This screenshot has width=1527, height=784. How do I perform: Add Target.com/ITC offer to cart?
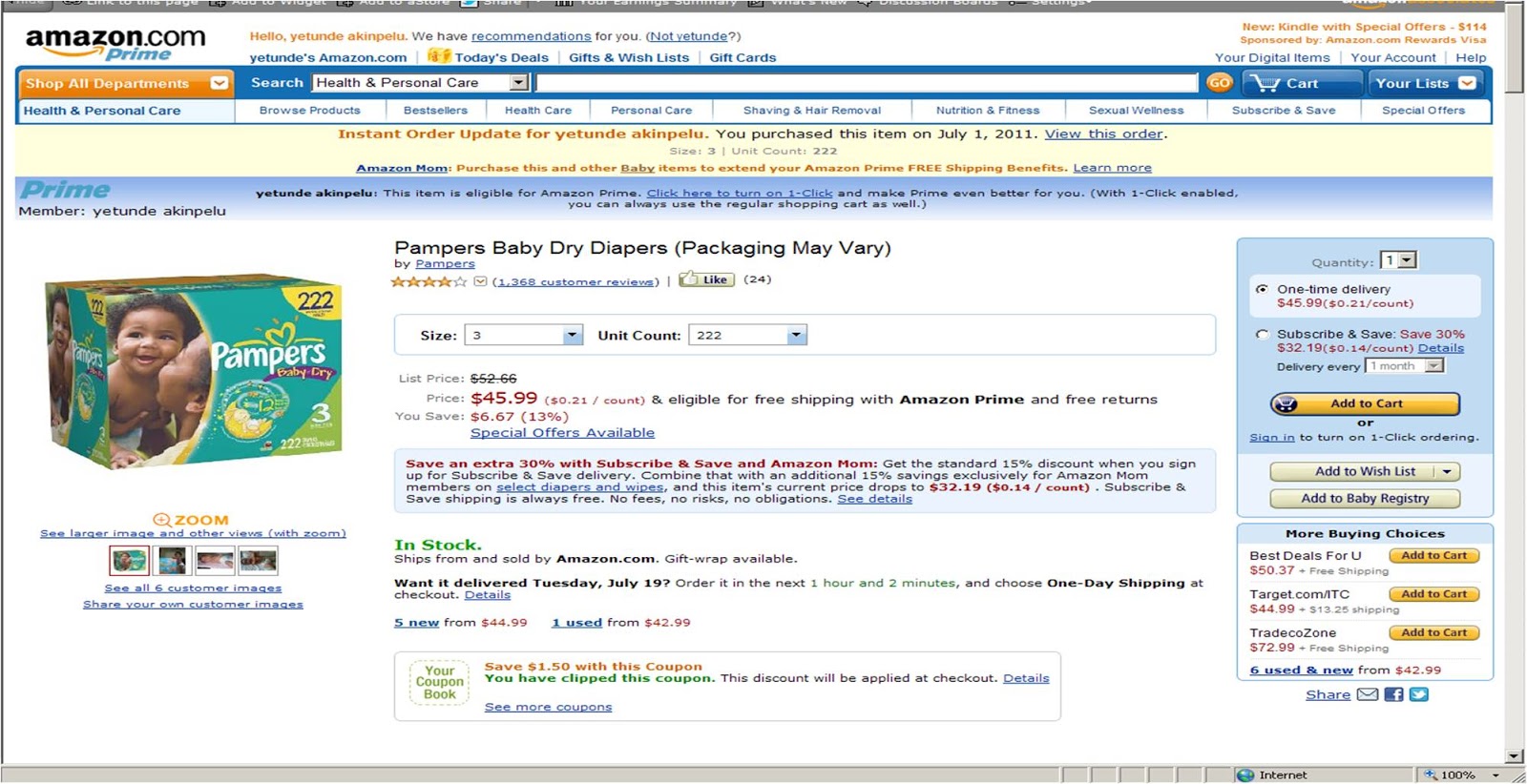point(1433,594)
